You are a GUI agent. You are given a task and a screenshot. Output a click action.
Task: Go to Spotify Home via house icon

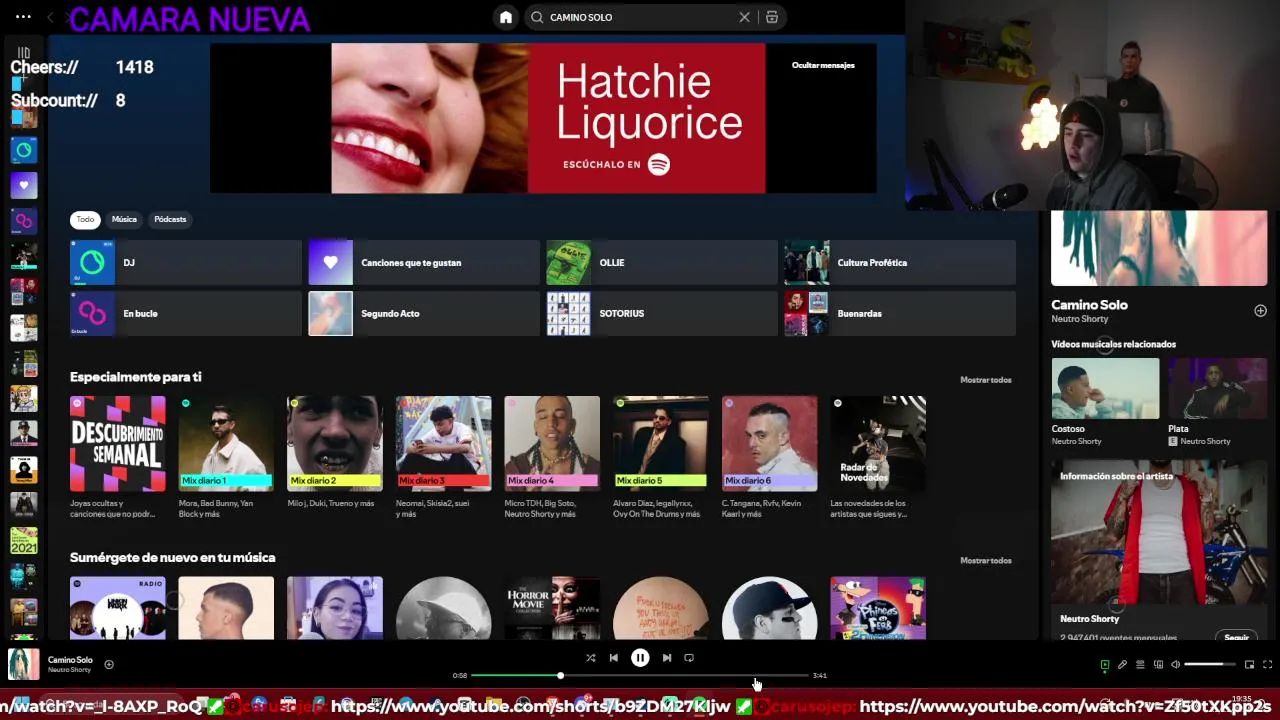[506, 17]
